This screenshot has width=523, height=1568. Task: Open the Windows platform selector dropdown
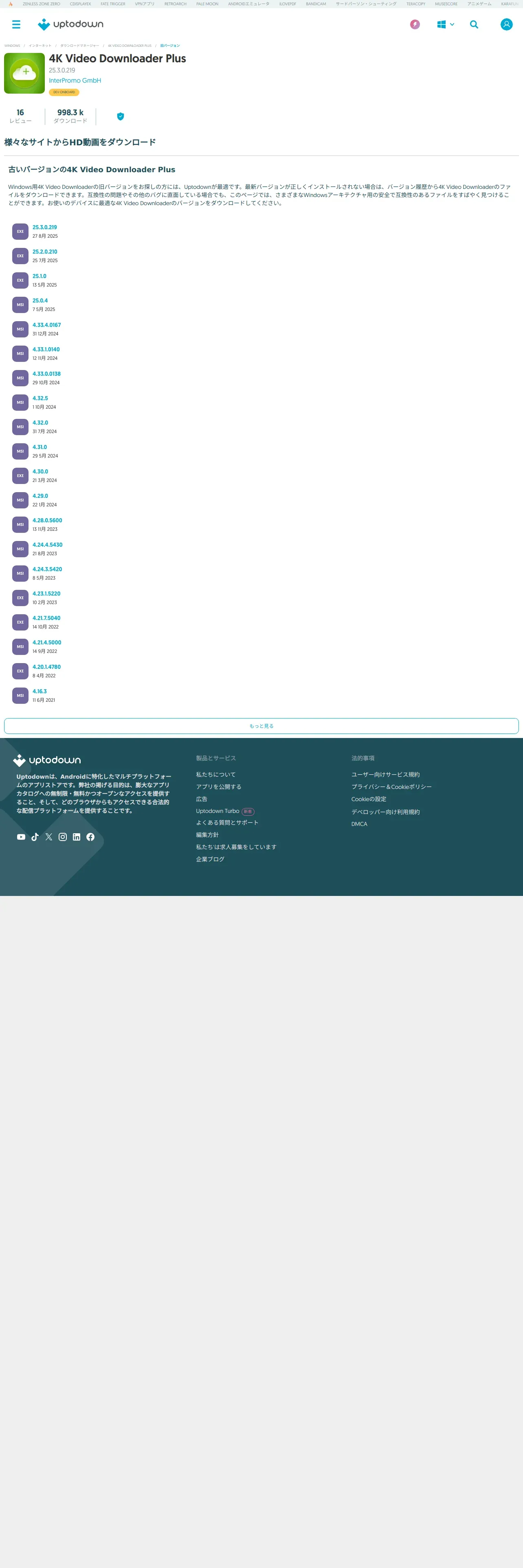[x=446, y=24]
